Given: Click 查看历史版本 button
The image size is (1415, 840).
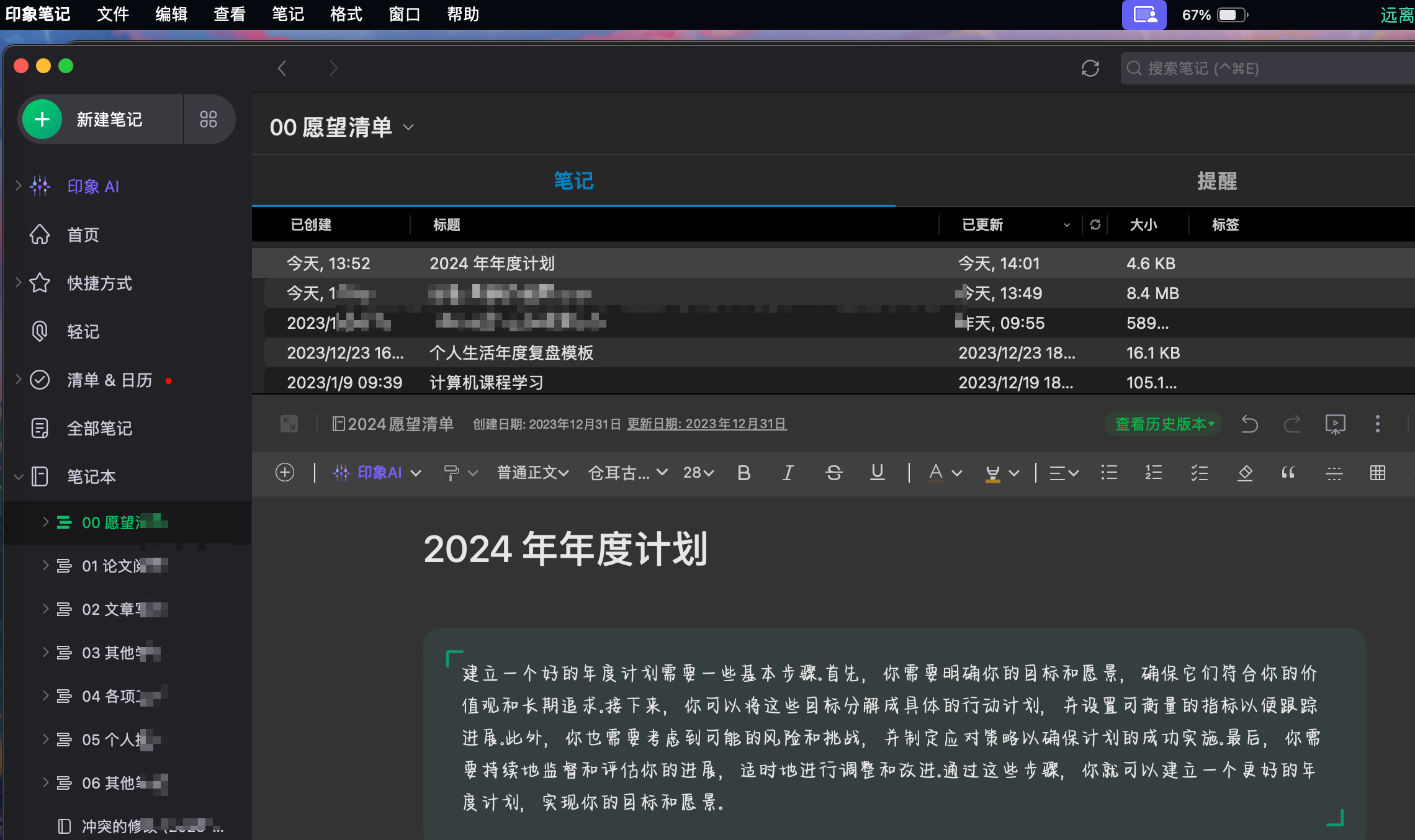Looking at the screenshot, I should click(1164, 424).
